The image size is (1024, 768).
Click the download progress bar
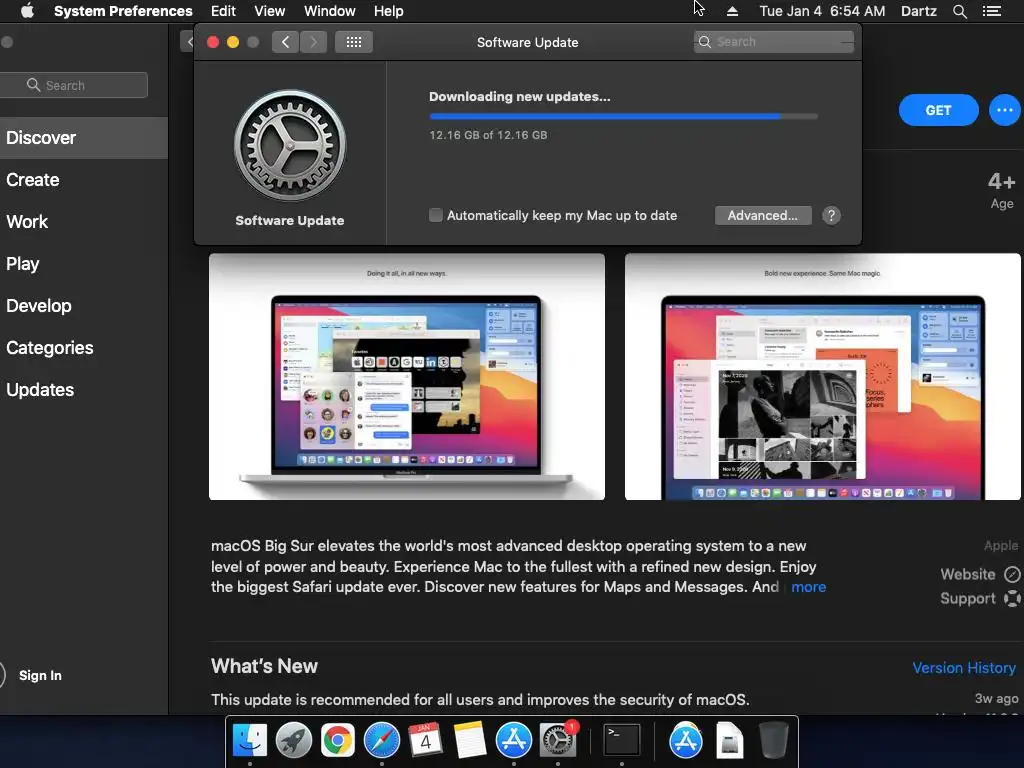pyautogui.click(x=623, y=116)
